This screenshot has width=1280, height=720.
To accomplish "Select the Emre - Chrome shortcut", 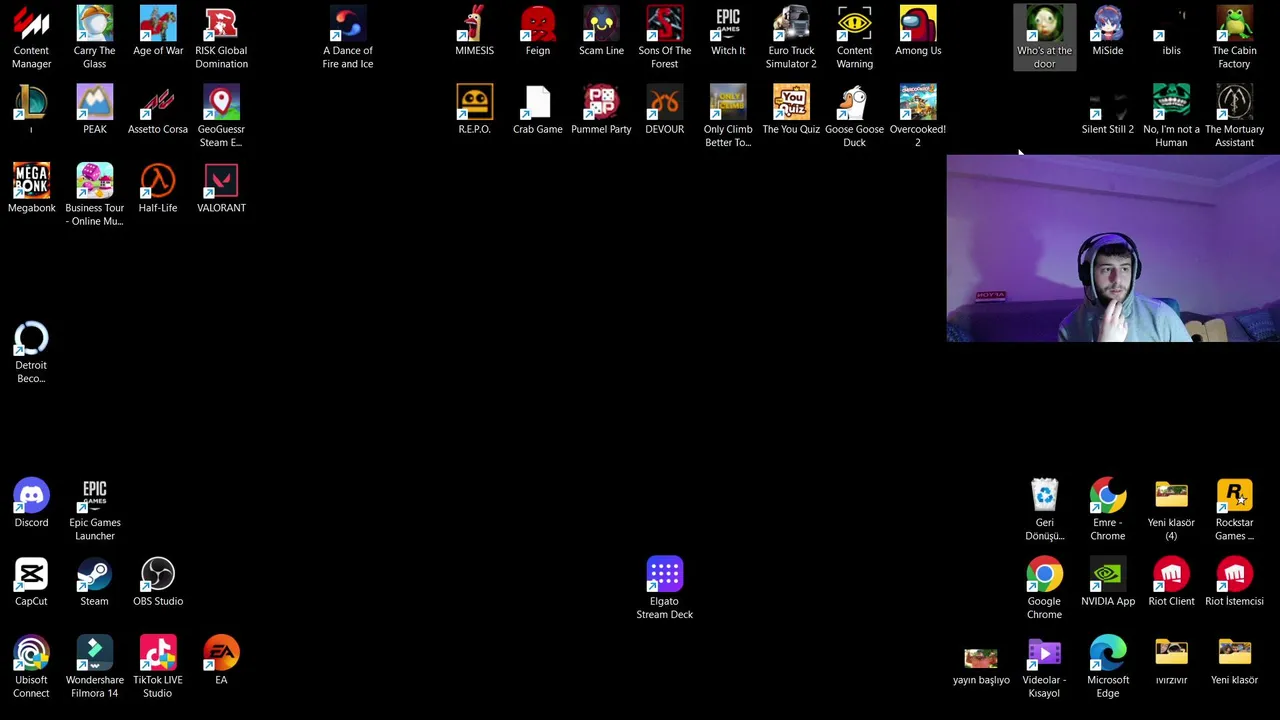I will (x=1108, y=509).
